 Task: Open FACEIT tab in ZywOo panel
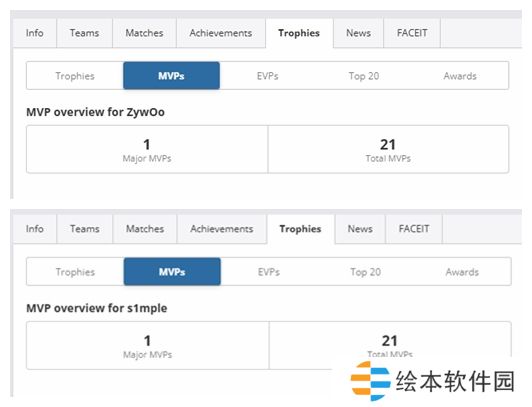[x=412, y=33]
